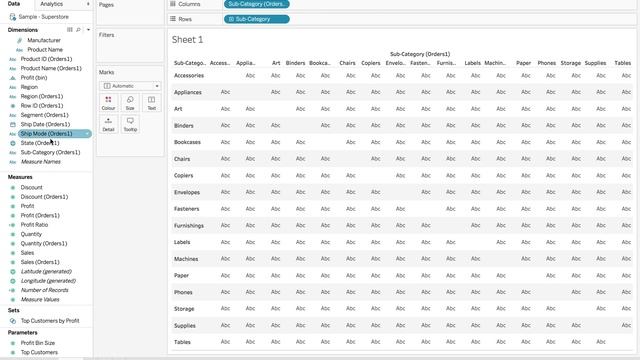Switch to the Analytics tab
Image resolution: width=640 pixels, height=360 pixels.
51,4
